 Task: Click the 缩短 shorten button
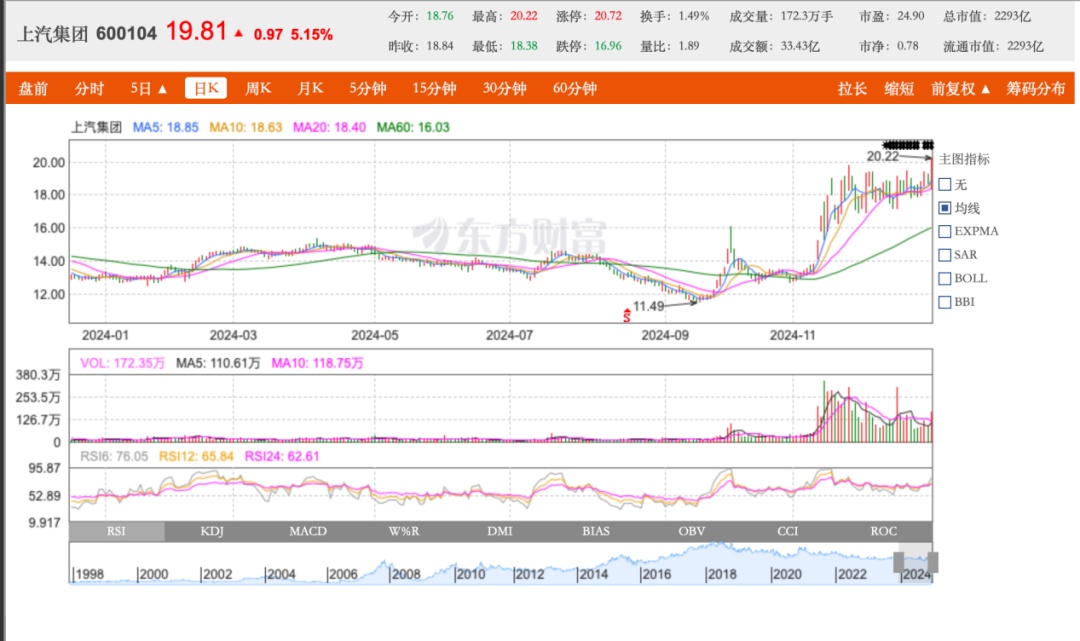[x=899, y=88]
